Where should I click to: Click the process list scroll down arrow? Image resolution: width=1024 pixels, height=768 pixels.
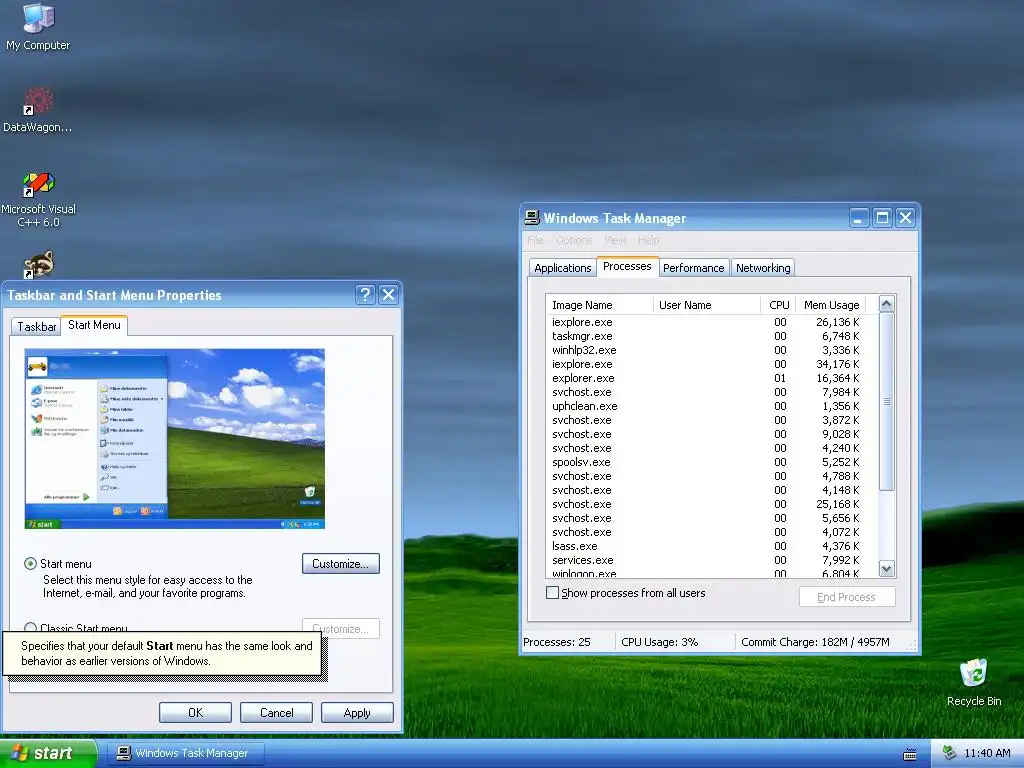point(886,569)
